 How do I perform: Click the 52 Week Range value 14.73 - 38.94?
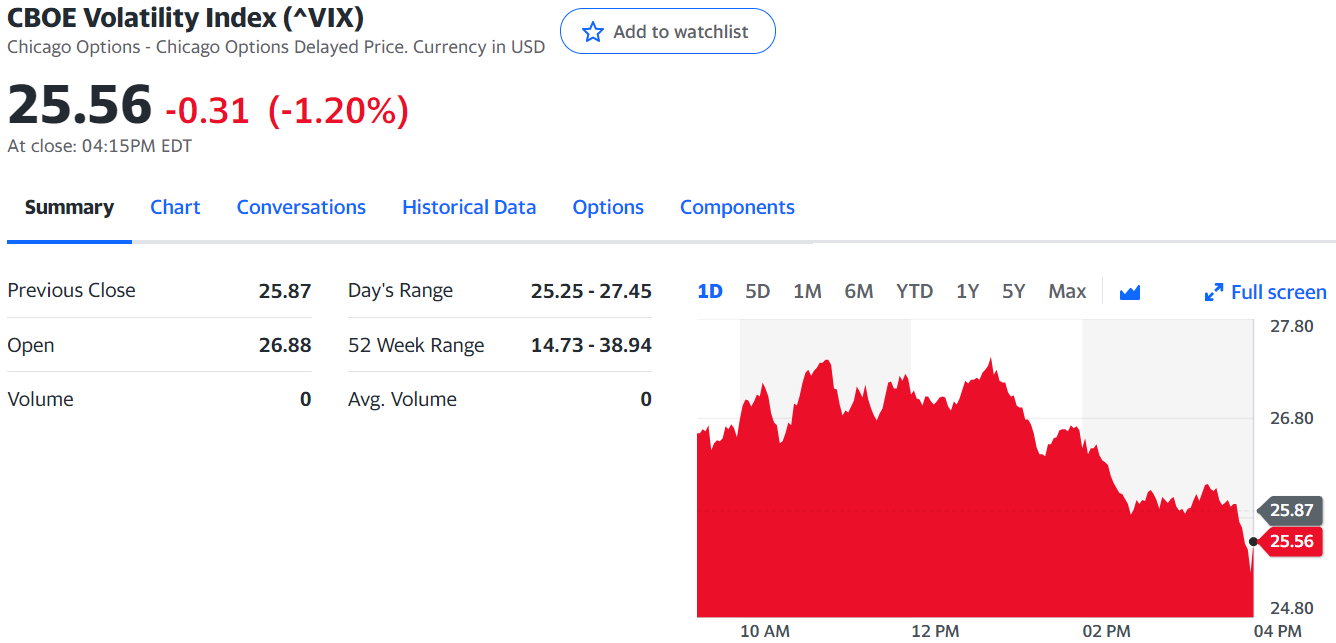[591, 345]
